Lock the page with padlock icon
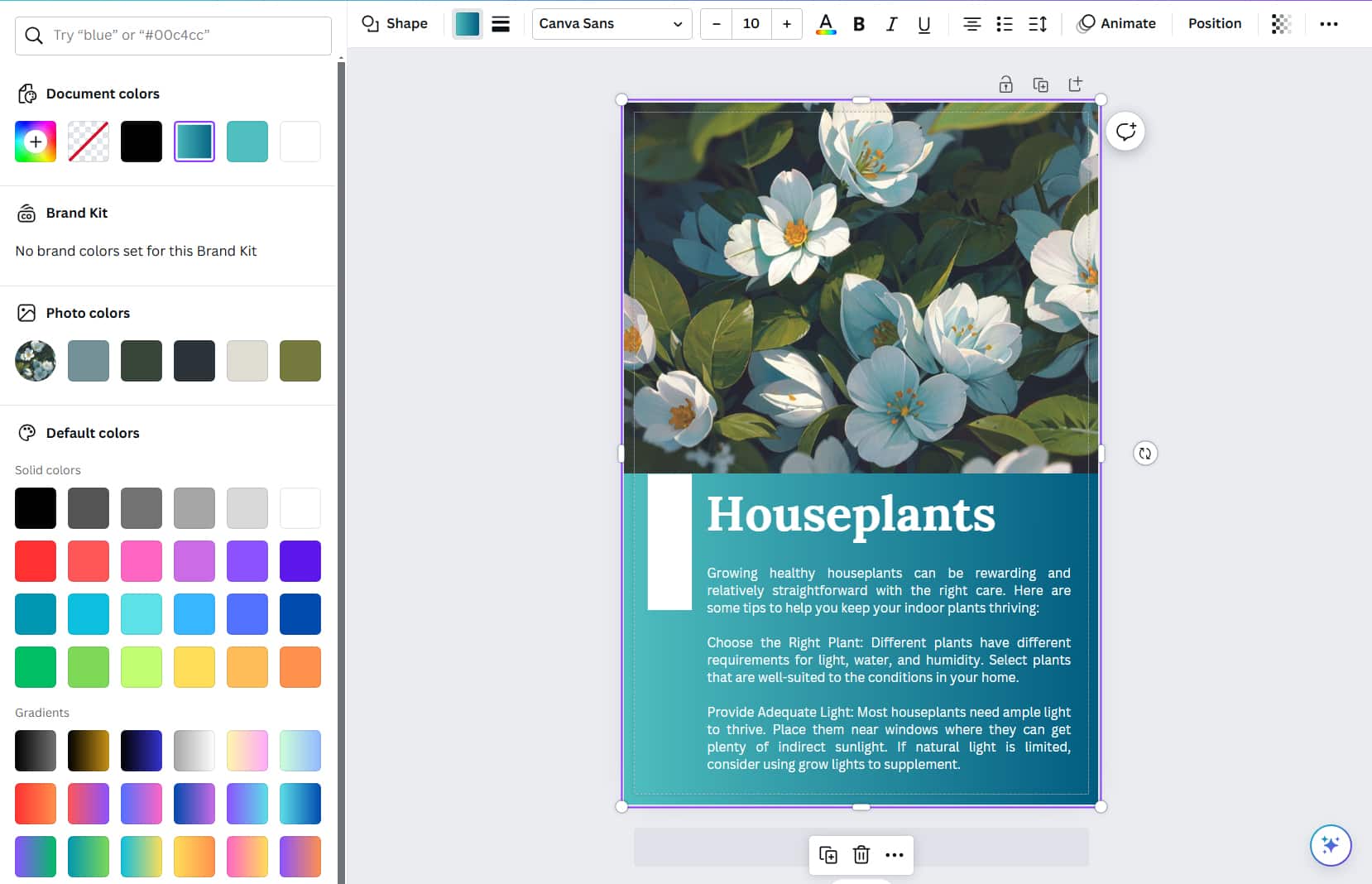The image size is (1372, 884). pos(1005,84)
